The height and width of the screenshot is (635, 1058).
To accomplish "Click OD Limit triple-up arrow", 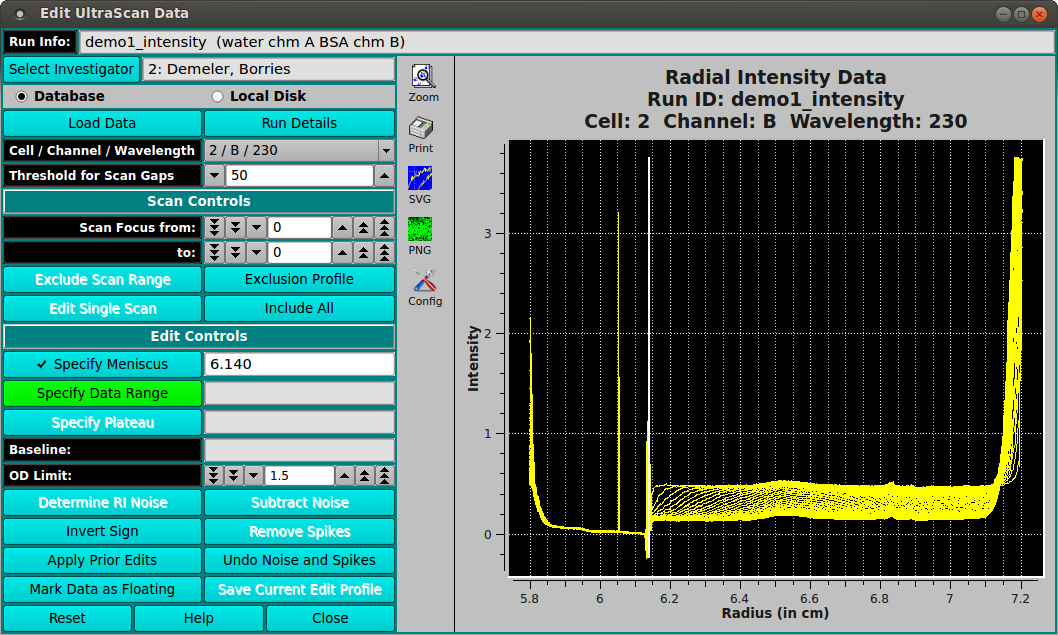I will click(x=385, y=476).
